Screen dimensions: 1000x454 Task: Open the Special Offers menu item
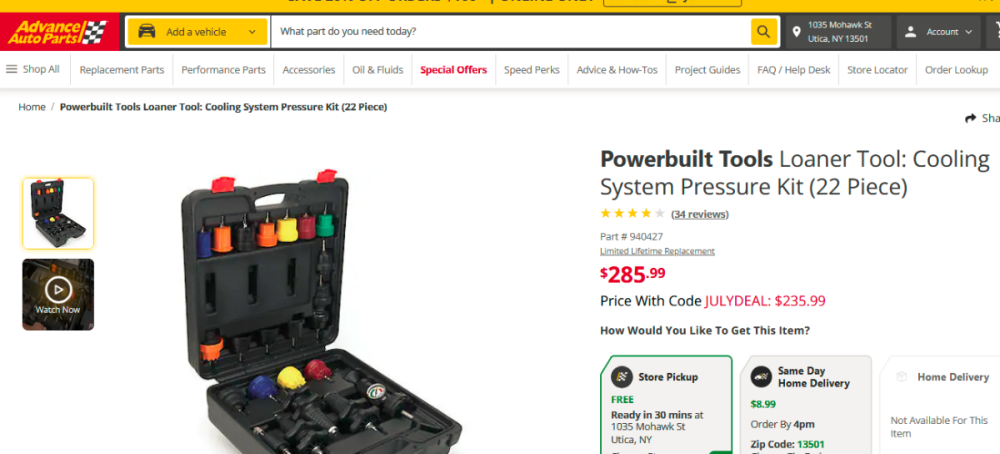pyautogui.click(x=453, y=70)
